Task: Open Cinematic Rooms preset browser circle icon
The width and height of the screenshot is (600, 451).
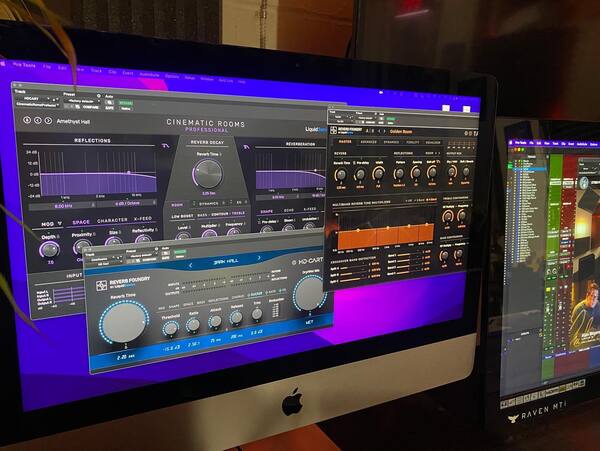Action: (x=27, y=120)
